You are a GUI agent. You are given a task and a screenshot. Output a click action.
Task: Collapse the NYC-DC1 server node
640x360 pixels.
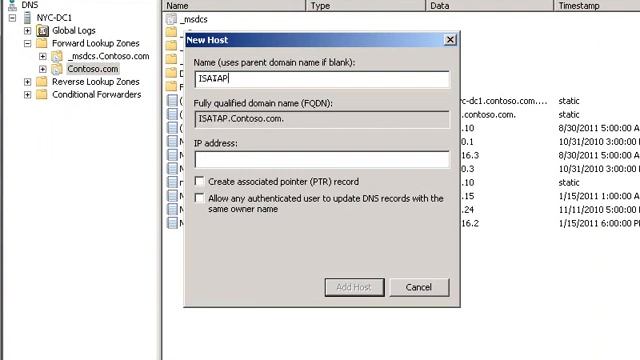point(12,18)
